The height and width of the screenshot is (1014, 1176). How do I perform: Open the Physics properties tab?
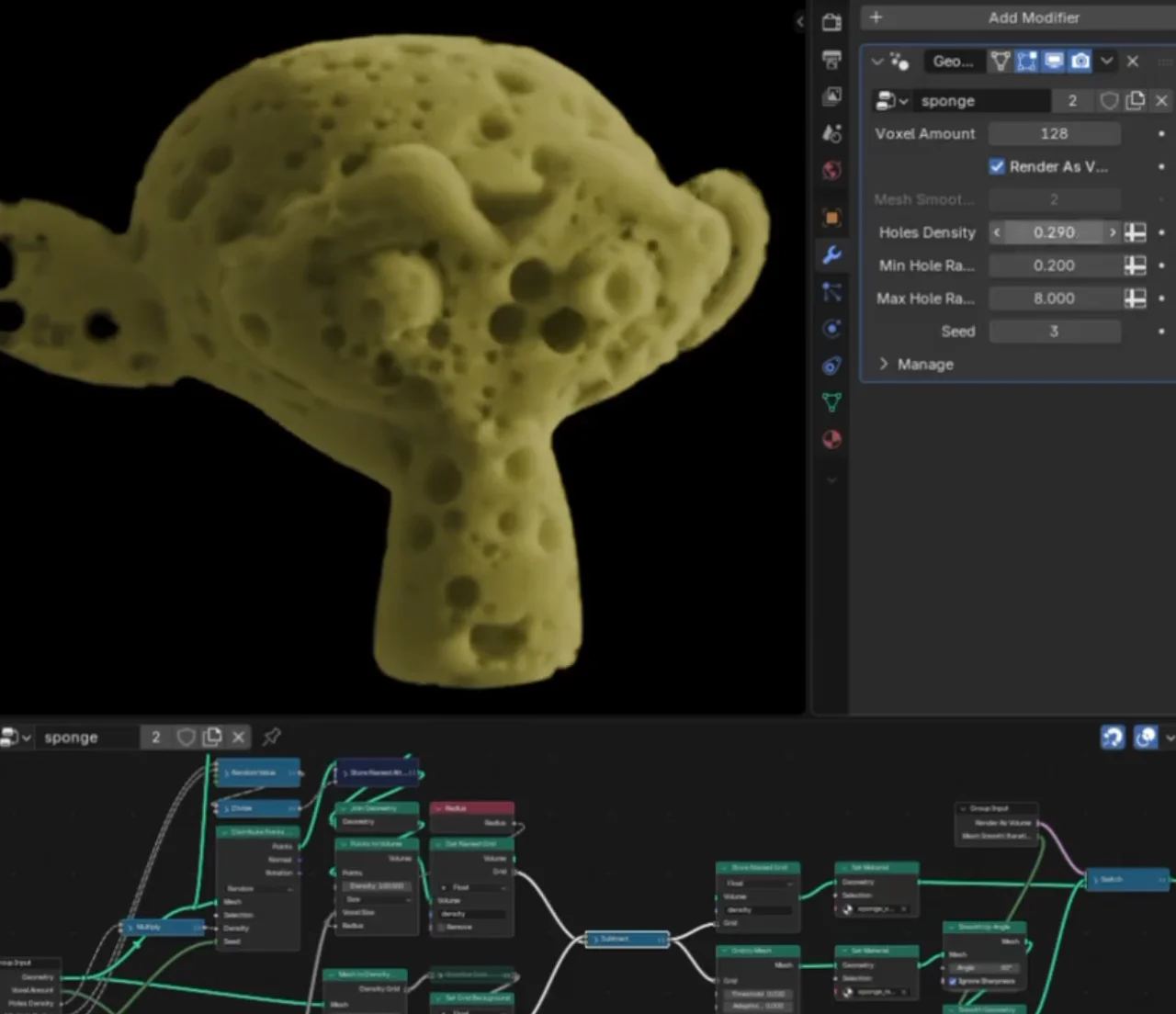(x=831, y=329)
